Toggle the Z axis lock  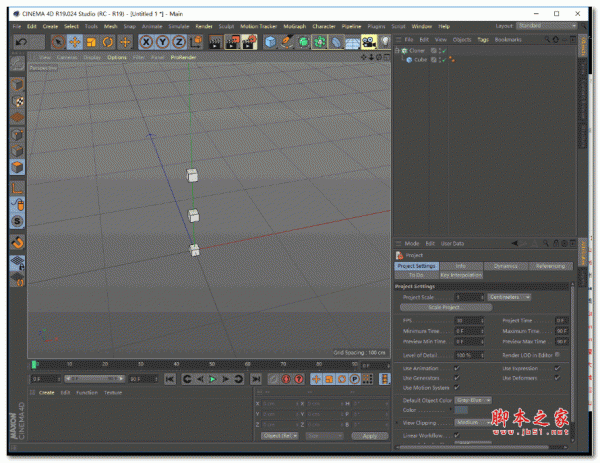pyautogui.click(x=179, y=42)
